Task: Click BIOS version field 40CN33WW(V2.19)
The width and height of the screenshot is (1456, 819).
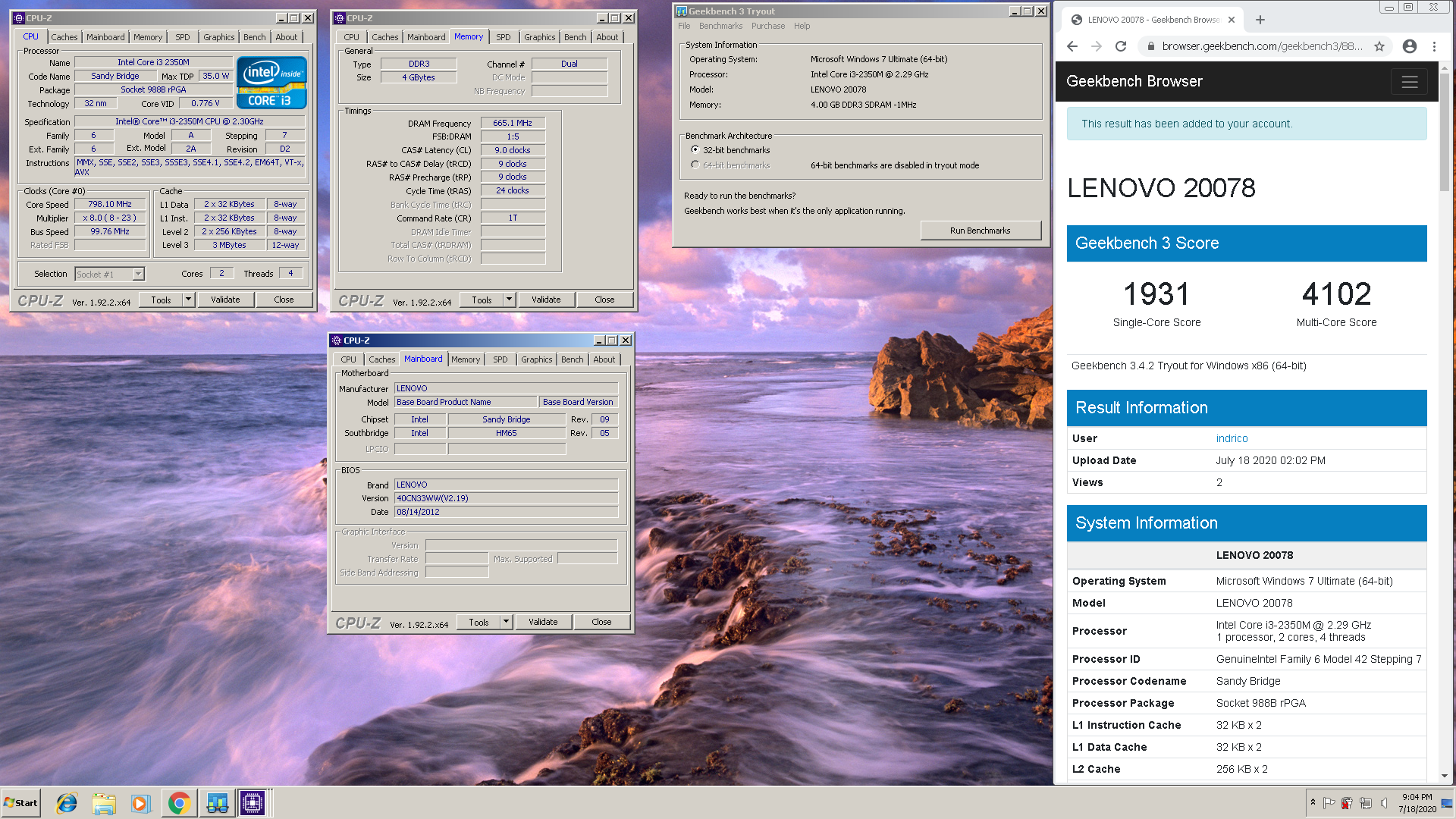Action: point(506,498)
